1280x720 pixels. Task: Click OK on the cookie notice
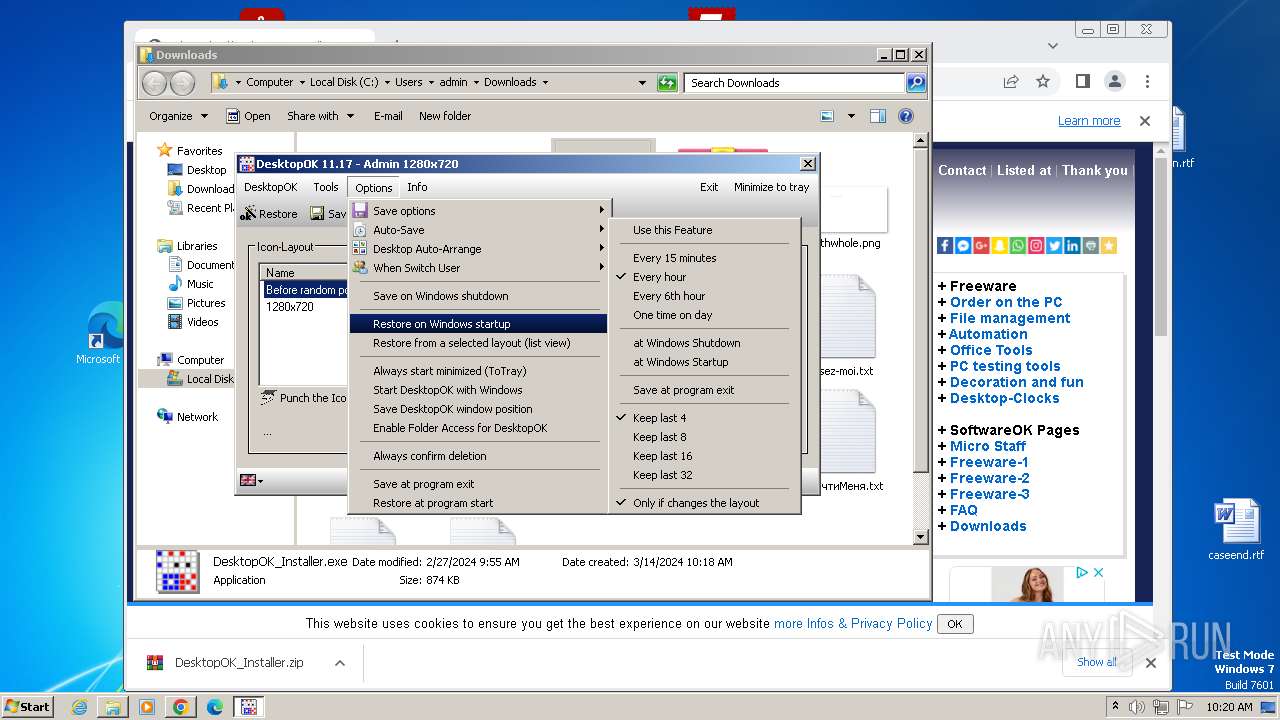[x=955, y=624]
